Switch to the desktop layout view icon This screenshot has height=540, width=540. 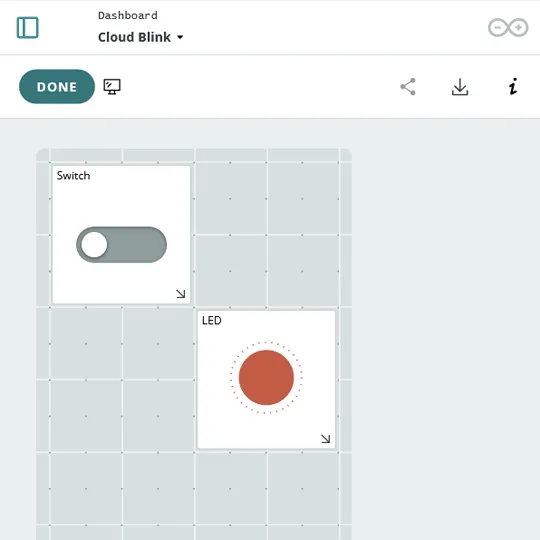(112, 86)
